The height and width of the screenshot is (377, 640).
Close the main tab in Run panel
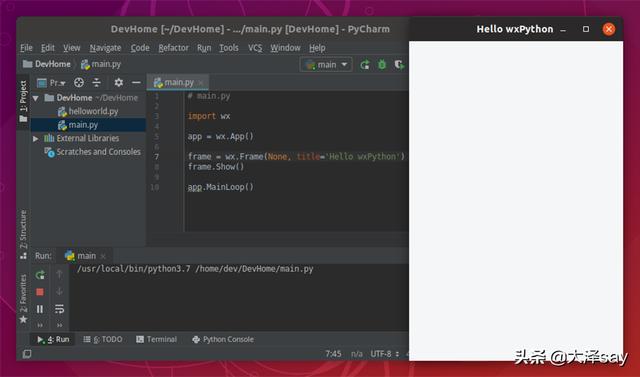point(103,256)
